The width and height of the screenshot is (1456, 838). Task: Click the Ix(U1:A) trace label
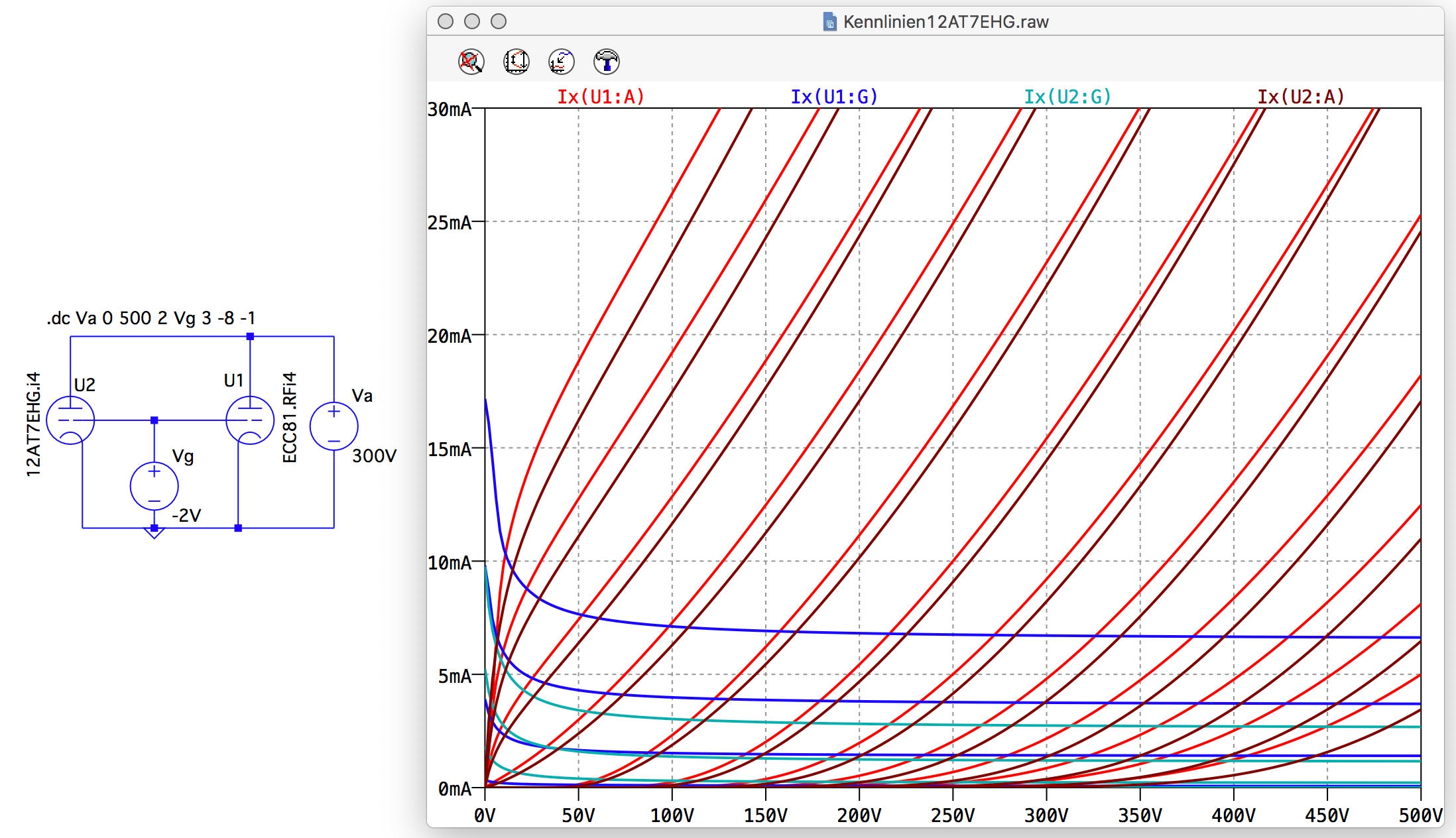pos(601,97)
